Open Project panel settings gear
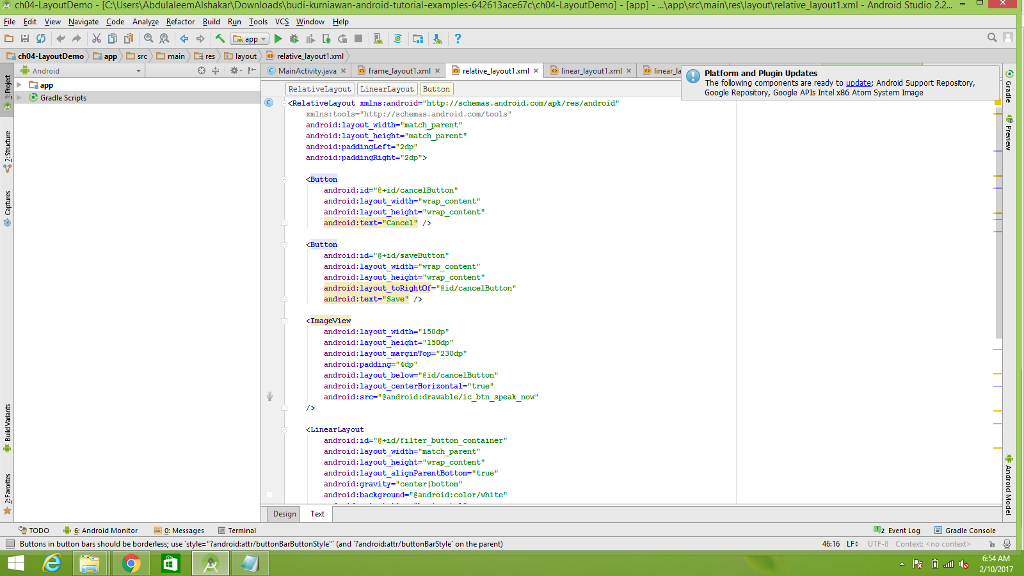1024x576 pixels. click(x=234, y=71)
